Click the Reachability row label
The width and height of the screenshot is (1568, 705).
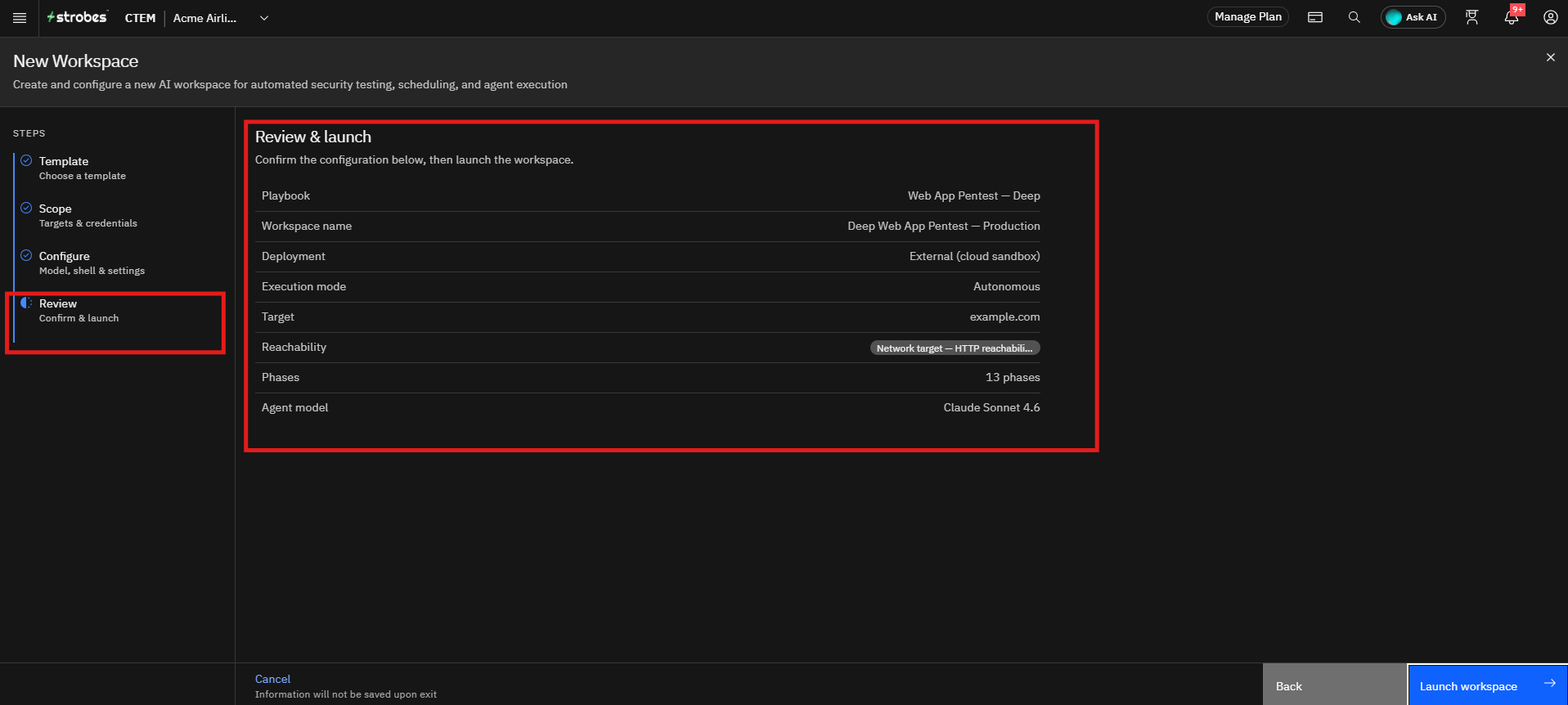(294, 347)
